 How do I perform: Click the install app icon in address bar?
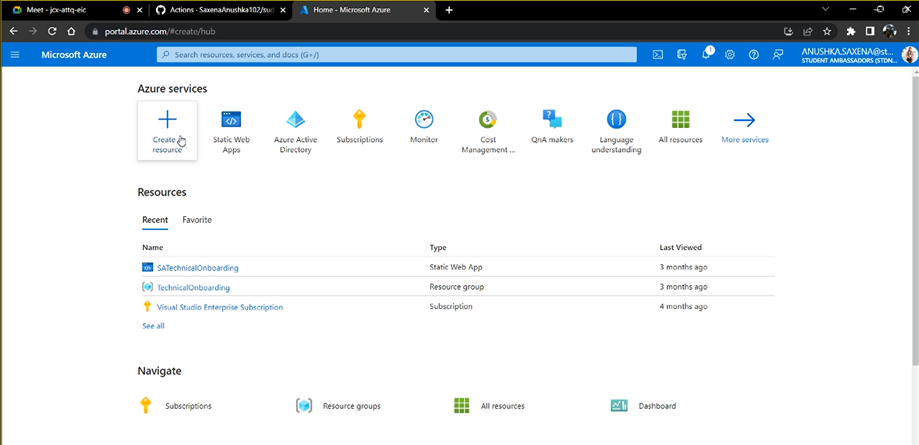[x=788, y=31]
